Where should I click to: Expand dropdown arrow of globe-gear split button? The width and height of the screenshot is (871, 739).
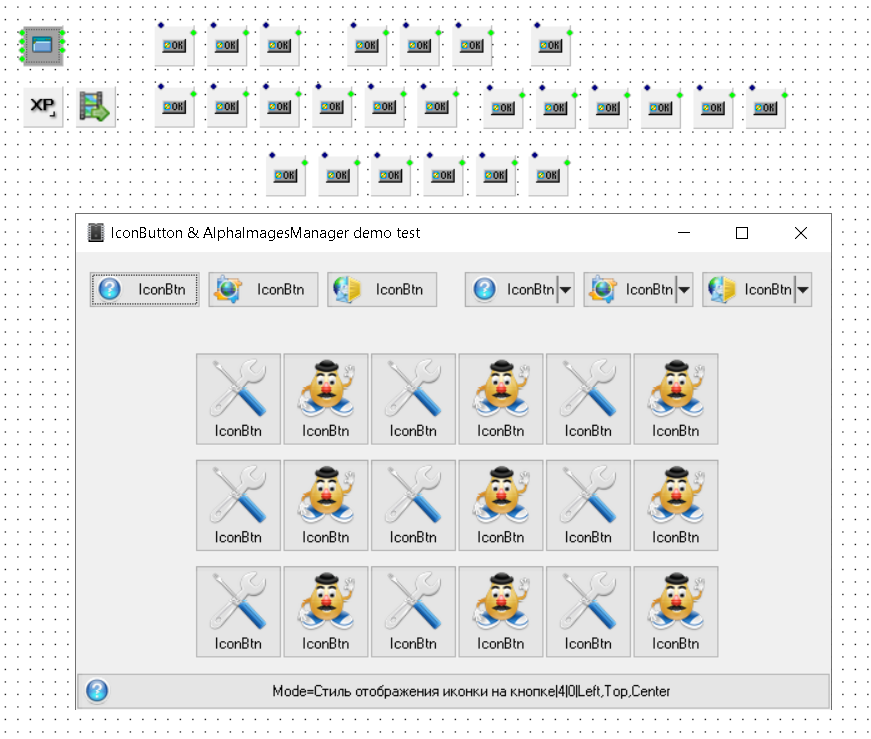click(x=684, y=290)
